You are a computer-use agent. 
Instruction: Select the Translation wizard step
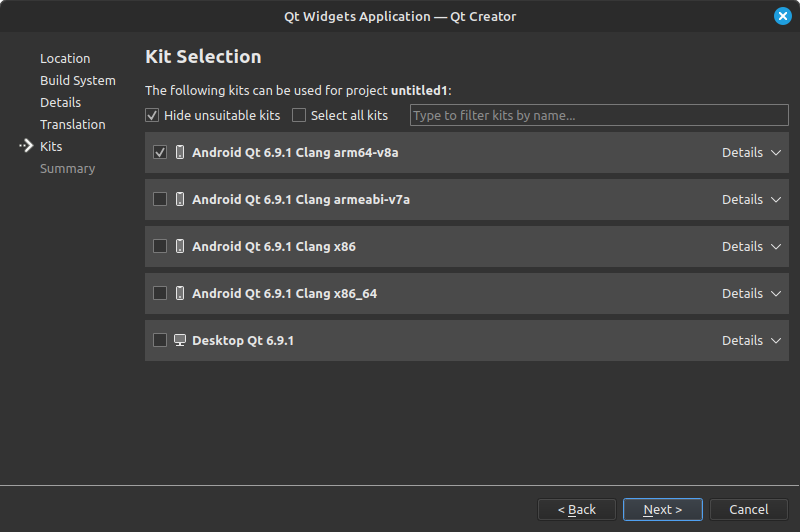click(x=72, y=124)
